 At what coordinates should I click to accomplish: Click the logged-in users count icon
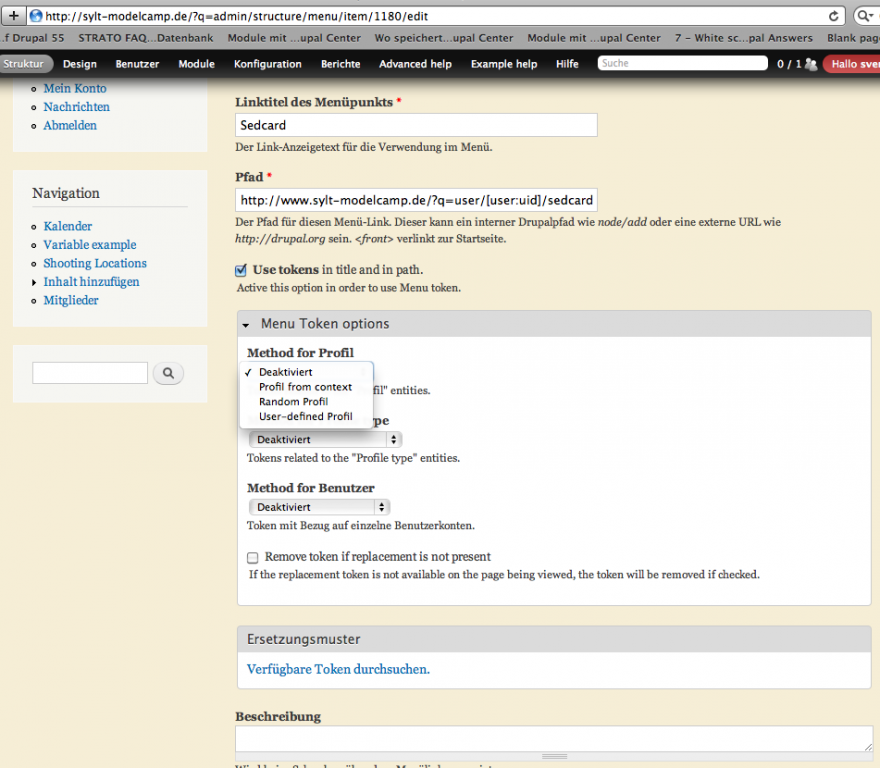click(810, 64)
